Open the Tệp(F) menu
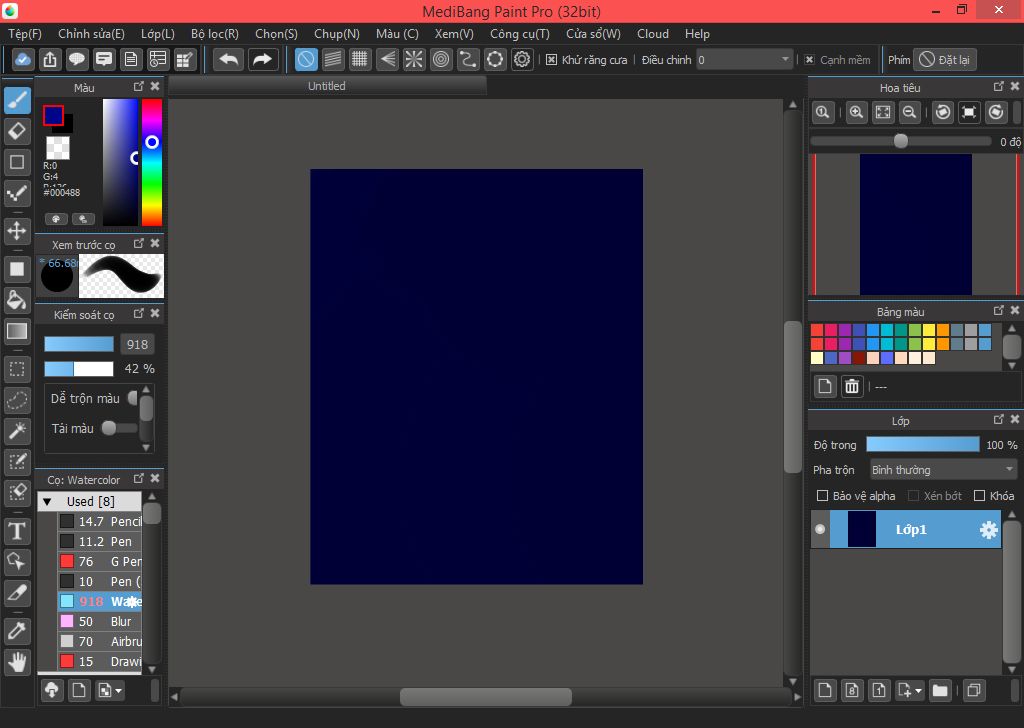 pyautogui.click(x=25, y=34)
